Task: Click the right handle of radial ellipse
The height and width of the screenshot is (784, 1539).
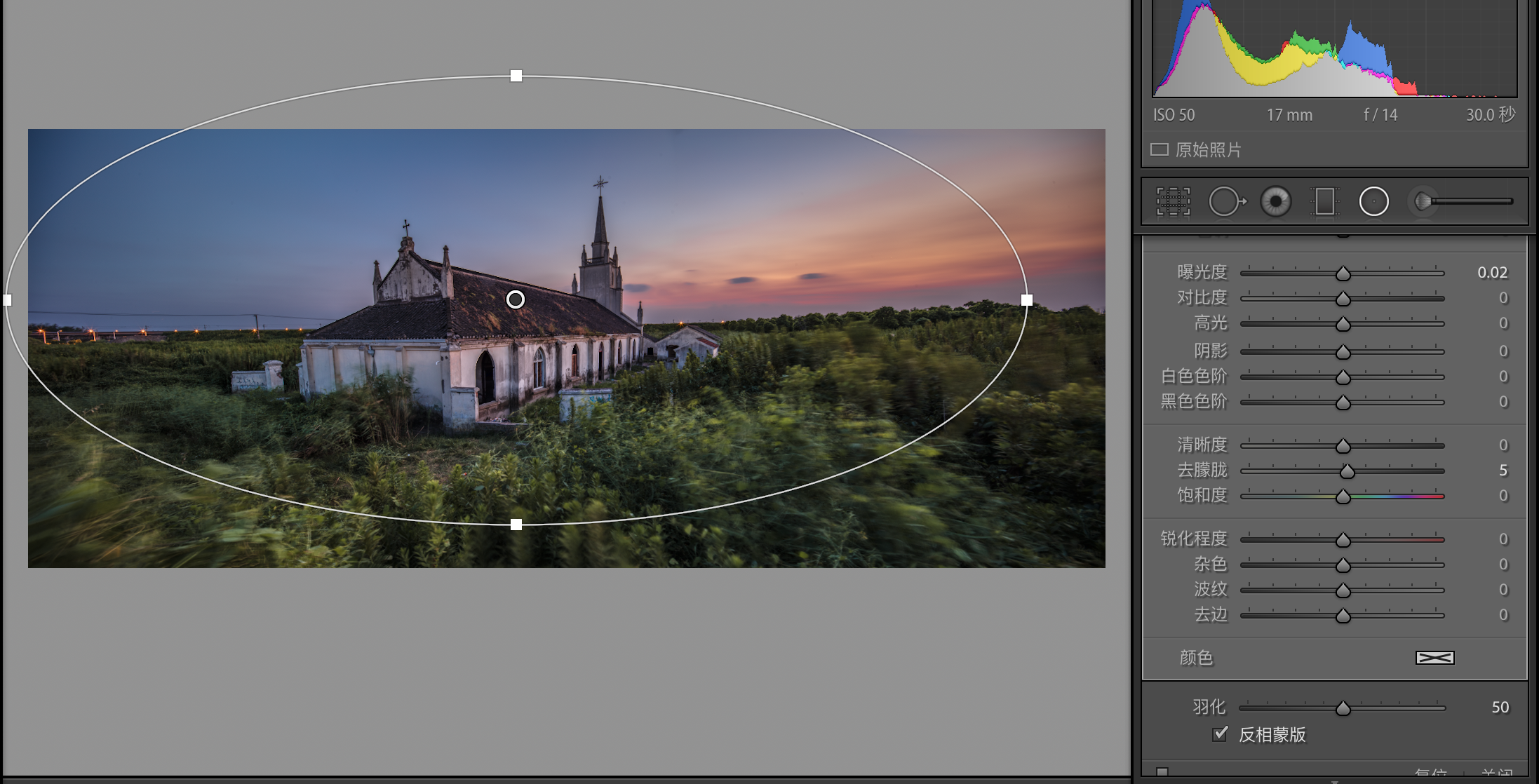Action: tap(1027, 300)
